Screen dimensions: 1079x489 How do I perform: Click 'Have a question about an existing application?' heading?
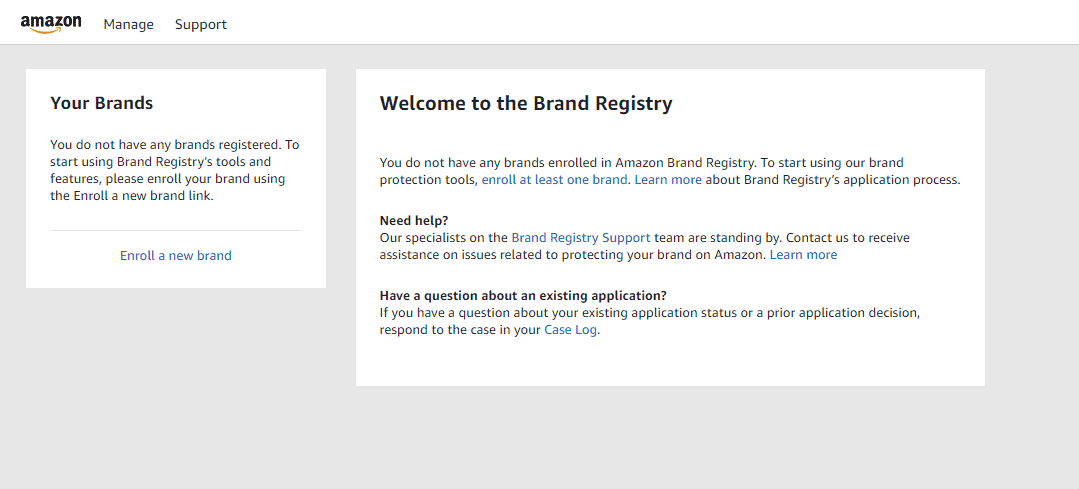click(523, 296)
